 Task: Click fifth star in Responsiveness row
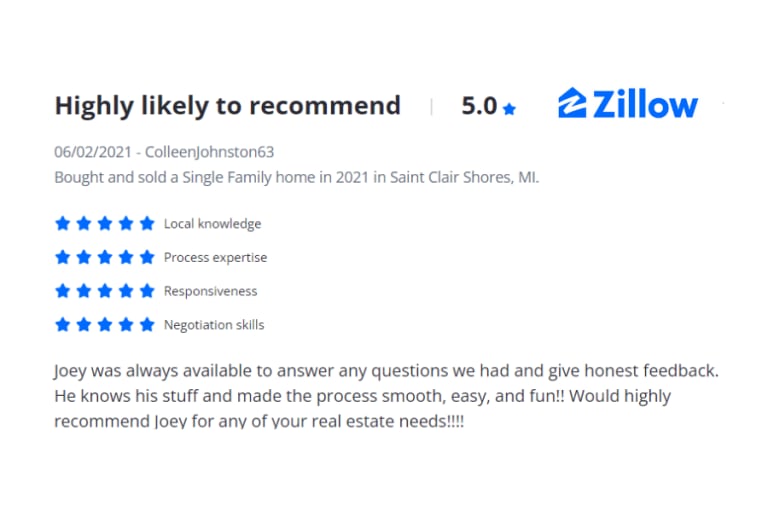[x=147, y=291]
